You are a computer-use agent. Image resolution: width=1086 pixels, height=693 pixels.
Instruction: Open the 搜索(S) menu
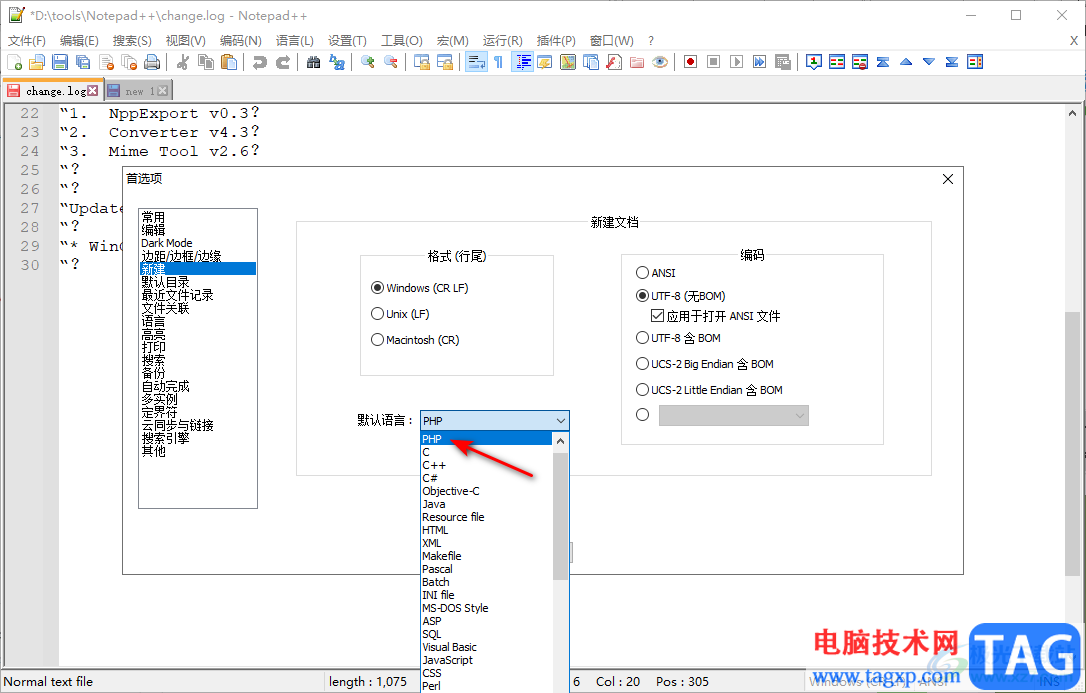tap(132, 41)
